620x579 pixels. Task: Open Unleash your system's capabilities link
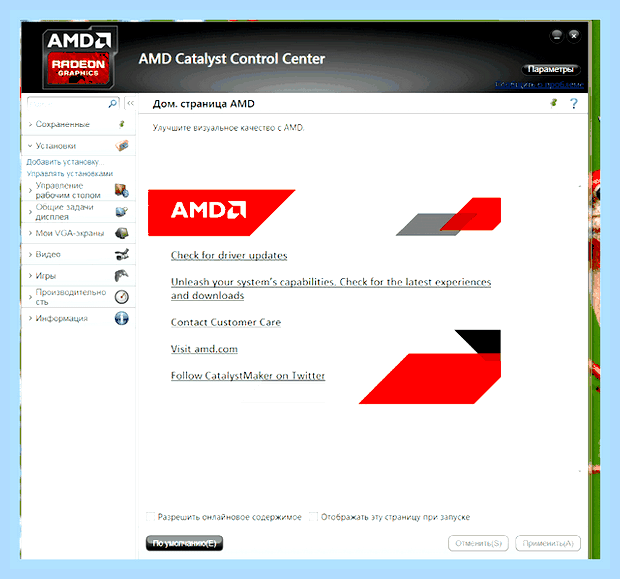(x=331, y=289)
